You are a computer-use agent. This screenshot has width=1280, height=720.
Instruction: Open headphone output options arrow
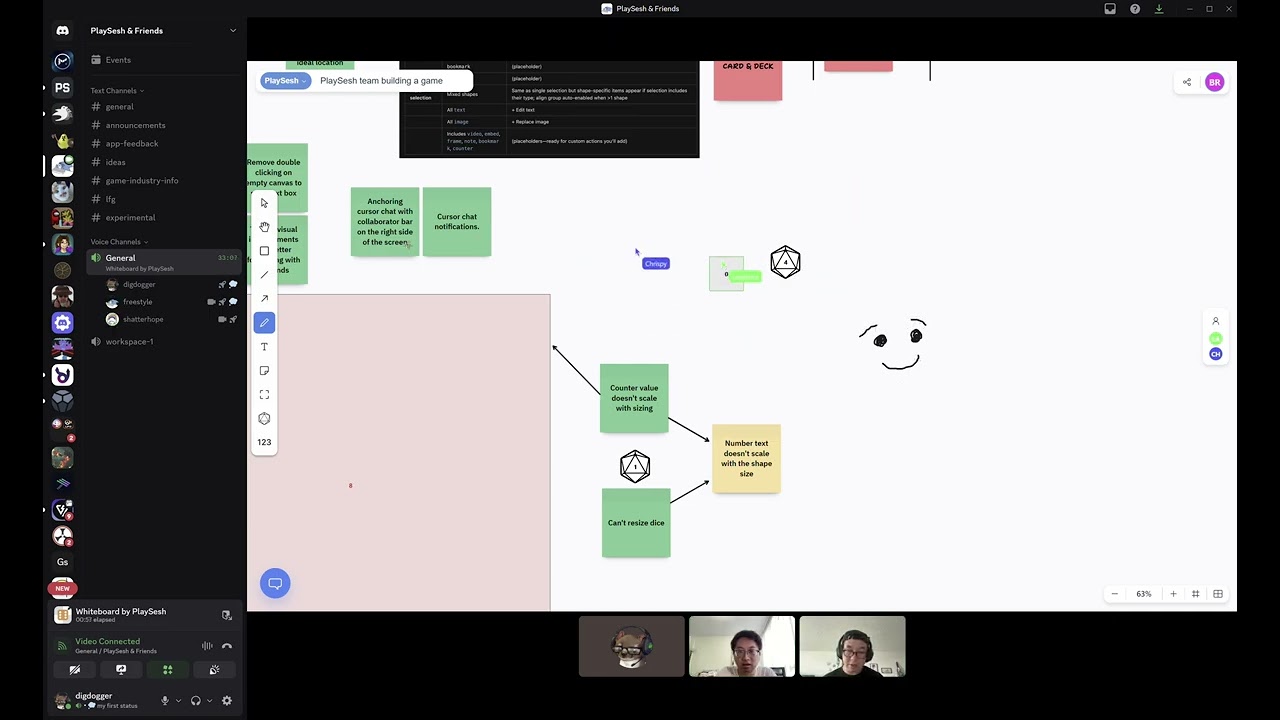209,701
